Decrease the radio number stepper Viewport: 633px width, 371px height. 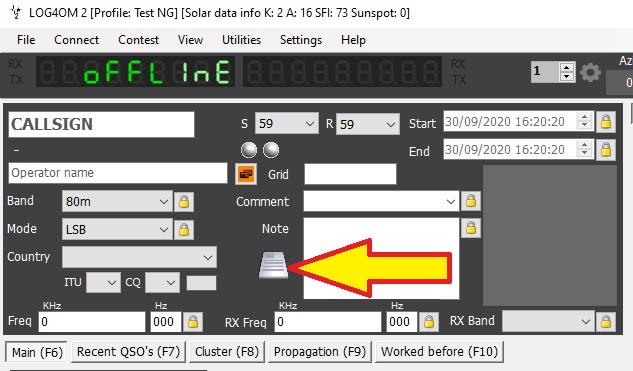coord(567,77)
